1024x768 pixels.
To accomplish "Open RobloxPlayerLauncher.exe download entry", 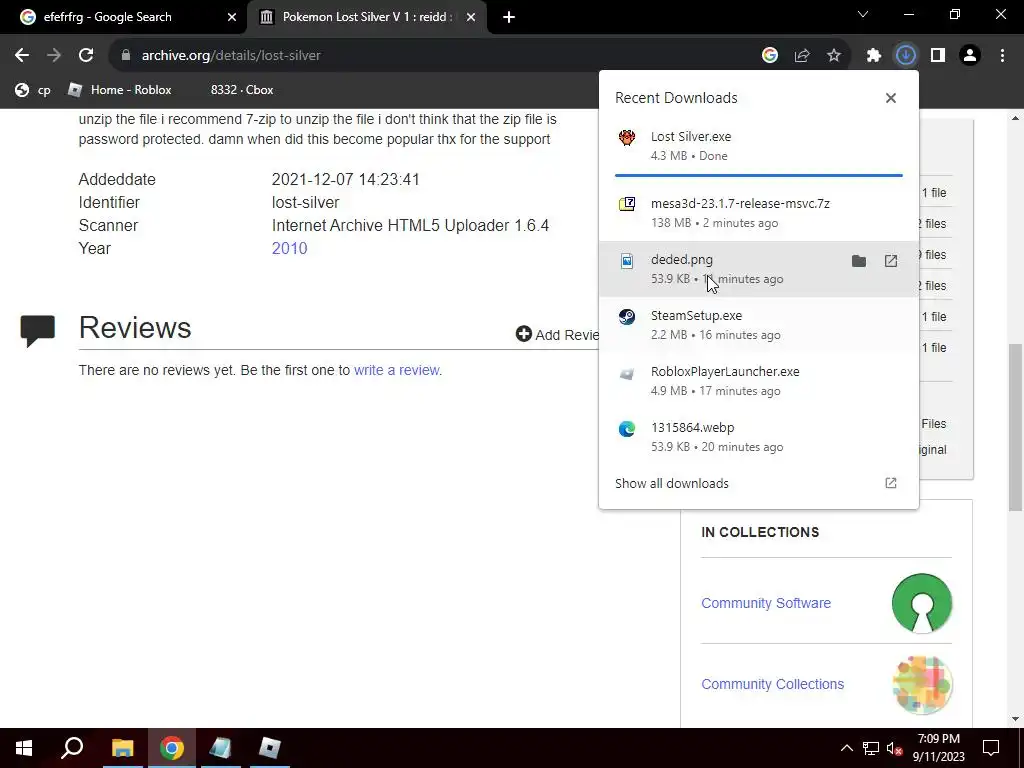I will (x=758, y=381).
